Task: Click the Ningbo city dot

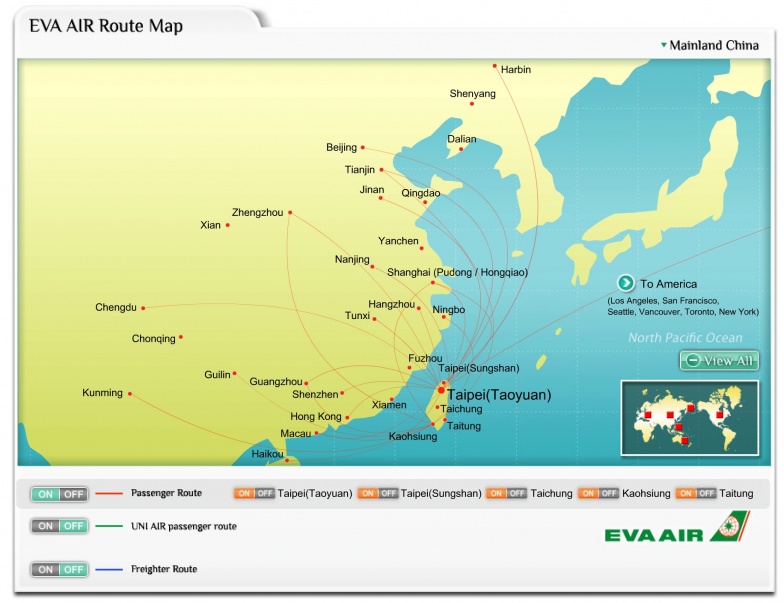Action: [x=444, y=316]
